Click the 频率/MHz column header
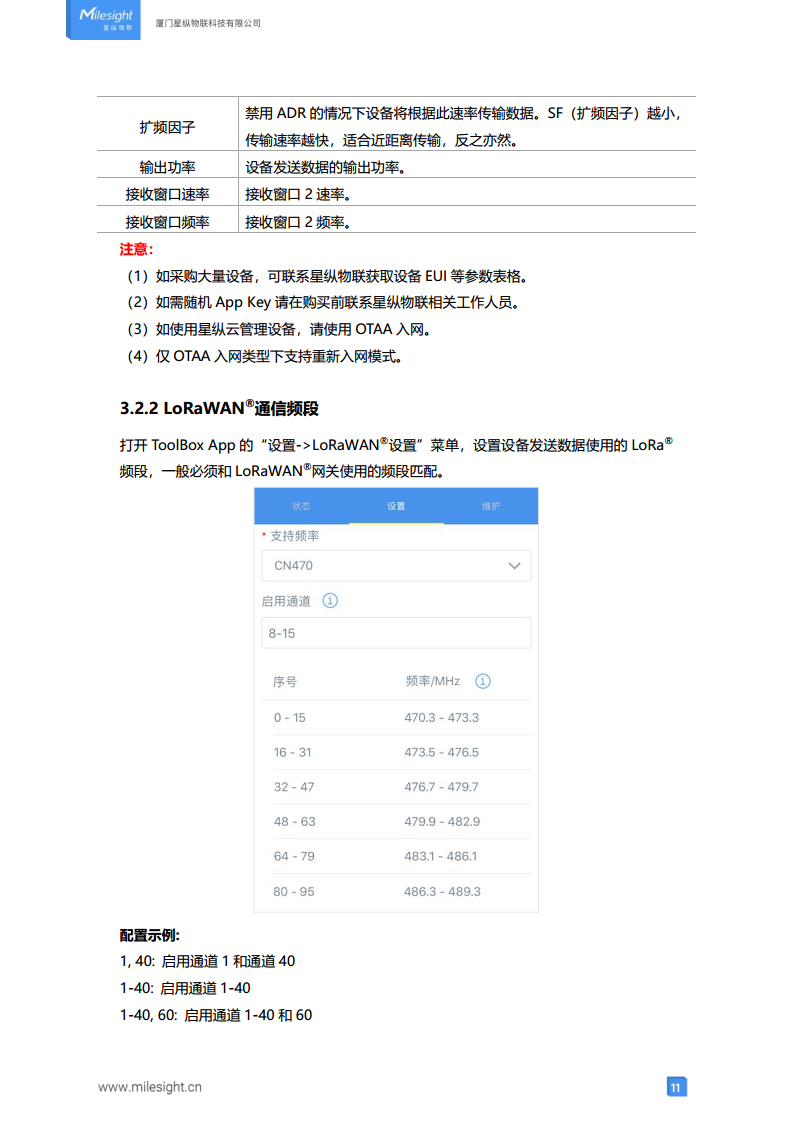 [433, 681]
